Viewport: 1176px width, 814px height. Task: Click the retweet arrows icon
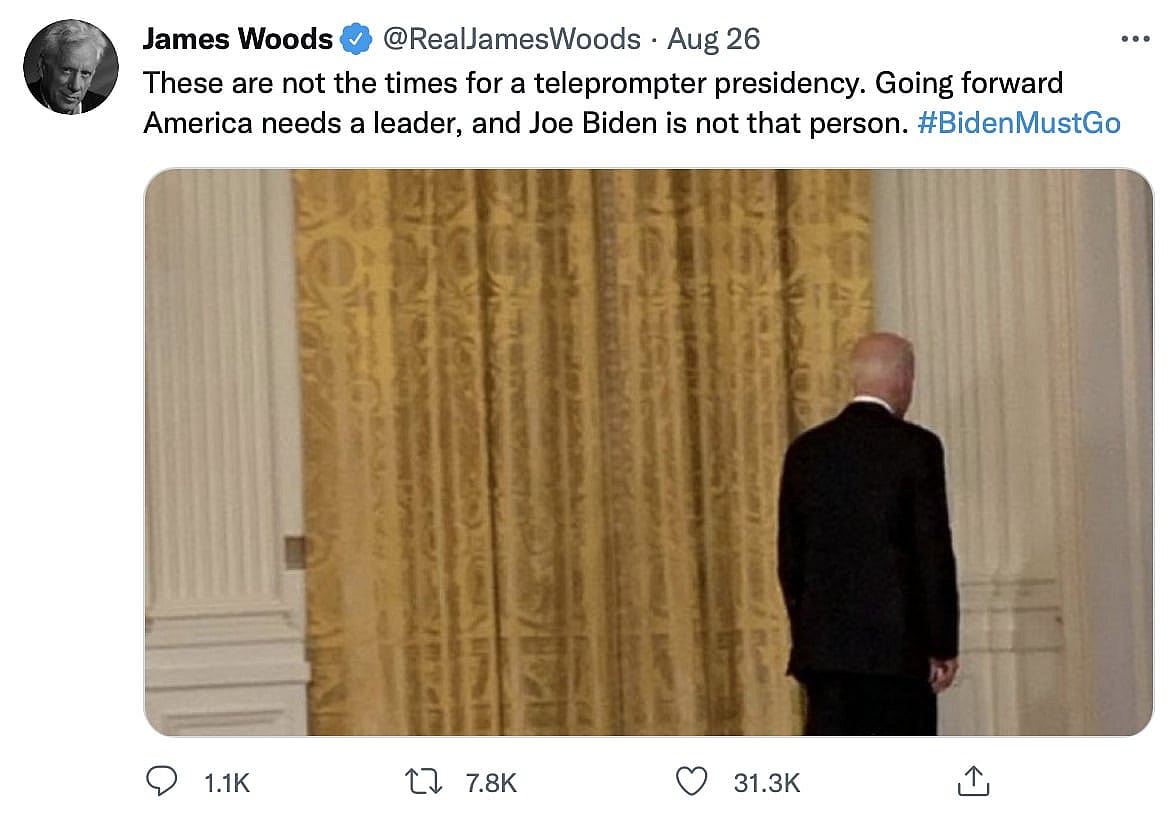[424, 782]
